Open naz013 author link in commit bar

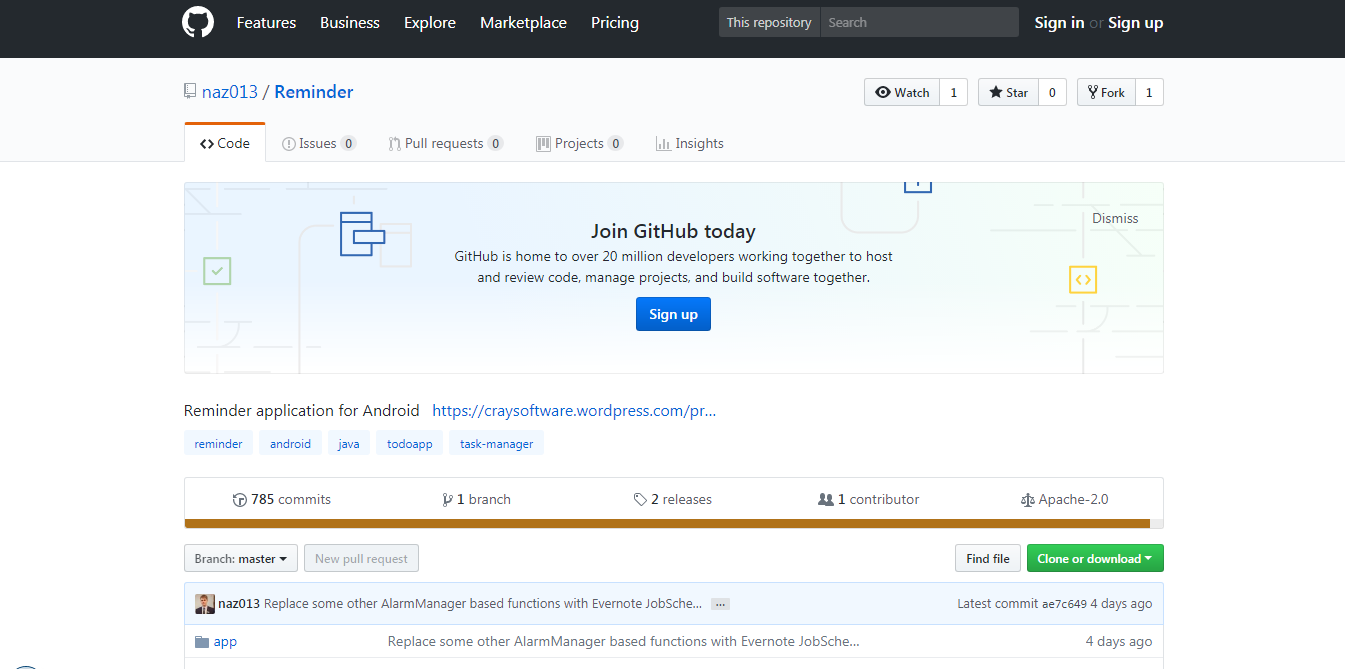[x=239, y=604]
